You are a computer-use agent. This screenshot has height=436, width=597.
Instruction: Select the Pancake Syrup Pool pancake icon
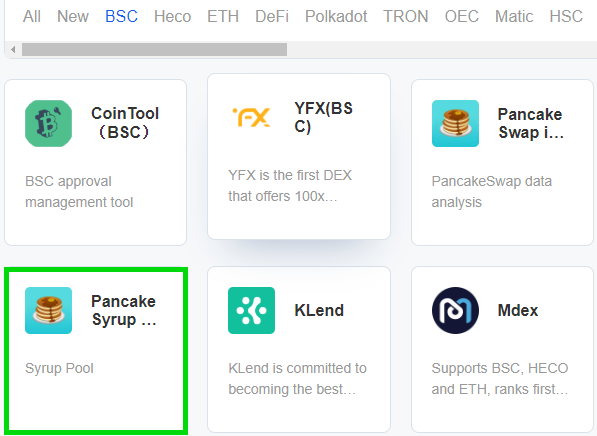[48, 310]
